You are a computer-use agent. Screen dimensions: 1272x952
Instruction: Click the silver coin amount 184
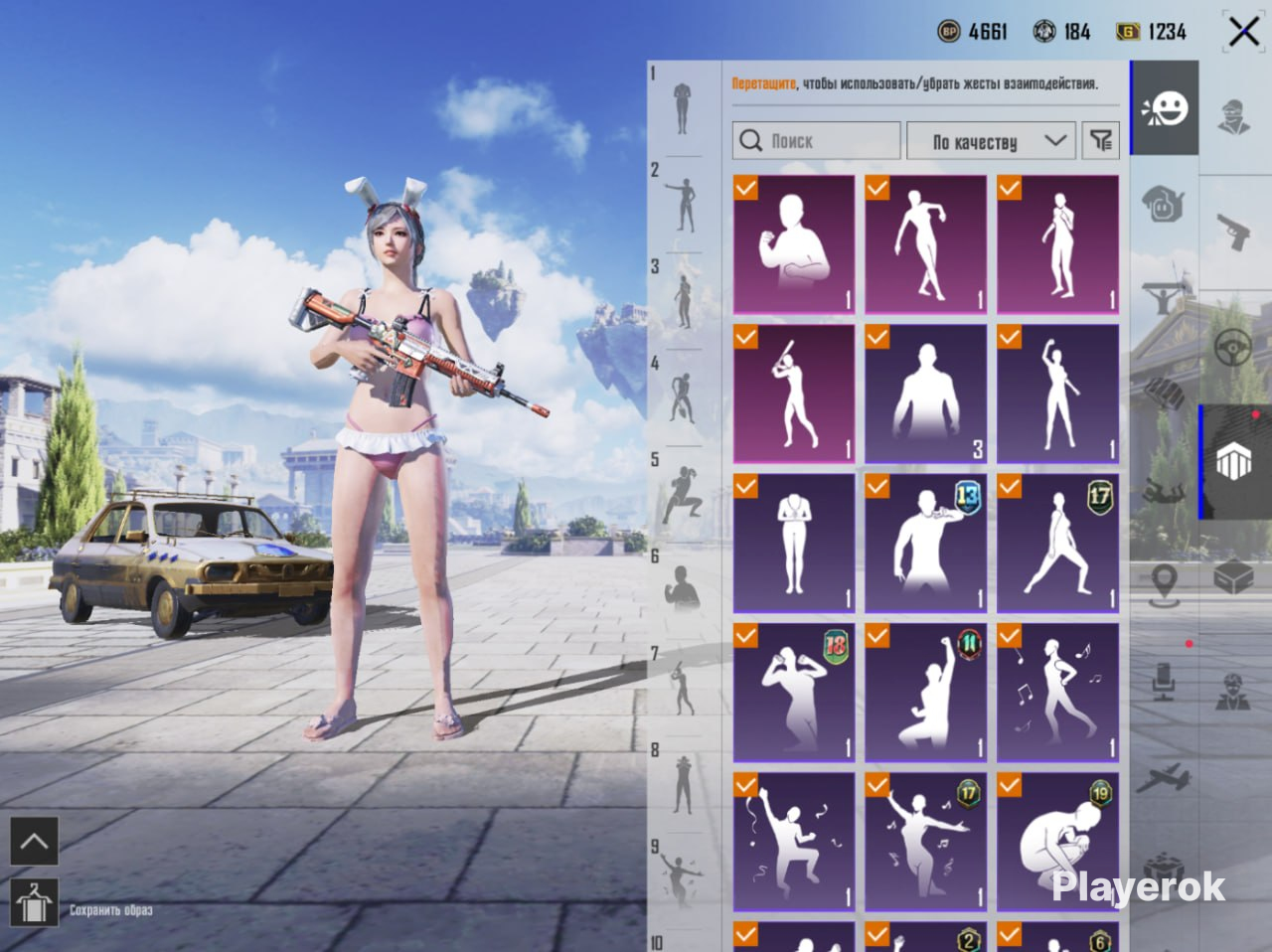click(x=1077, y=32)
